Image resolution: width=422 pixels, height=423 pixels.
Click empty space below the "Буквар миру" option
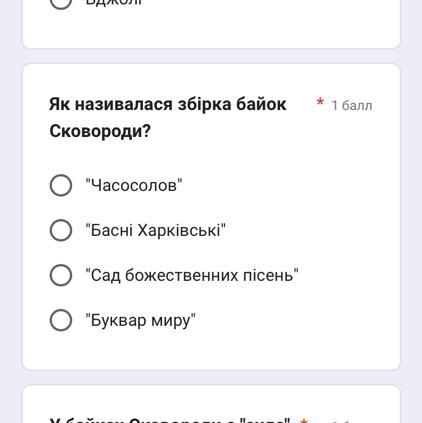point(211,350)
